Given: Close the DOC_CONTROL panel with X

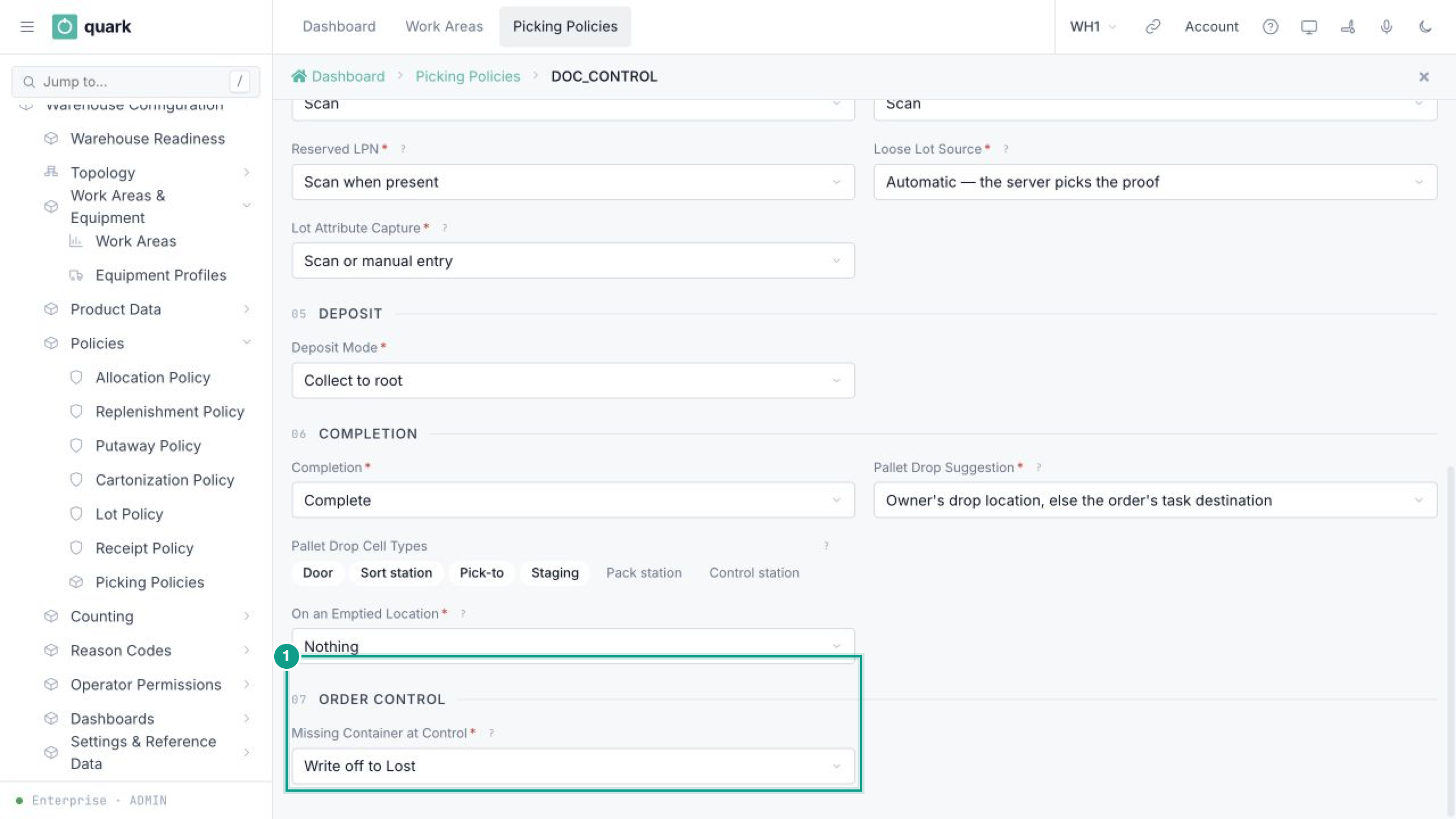Looking at the screenshot, I should [1424, 77].
